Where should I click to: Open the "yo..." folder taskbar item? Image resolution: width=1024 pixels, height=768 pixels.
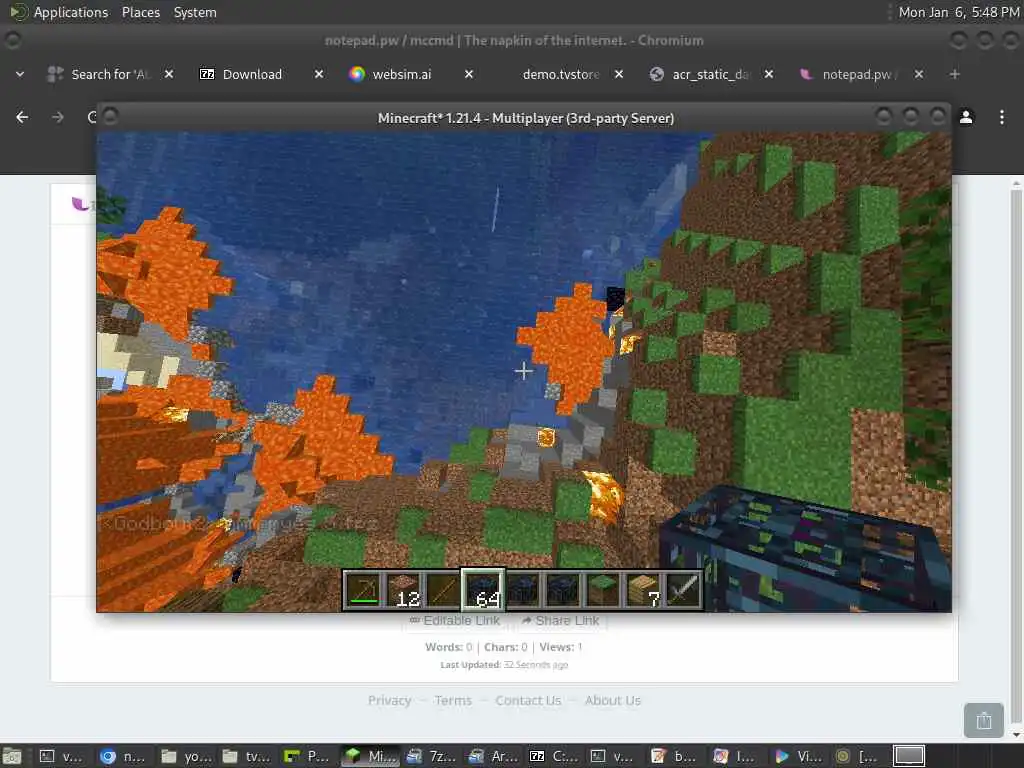pyautogui.click(x=185, y=756)
